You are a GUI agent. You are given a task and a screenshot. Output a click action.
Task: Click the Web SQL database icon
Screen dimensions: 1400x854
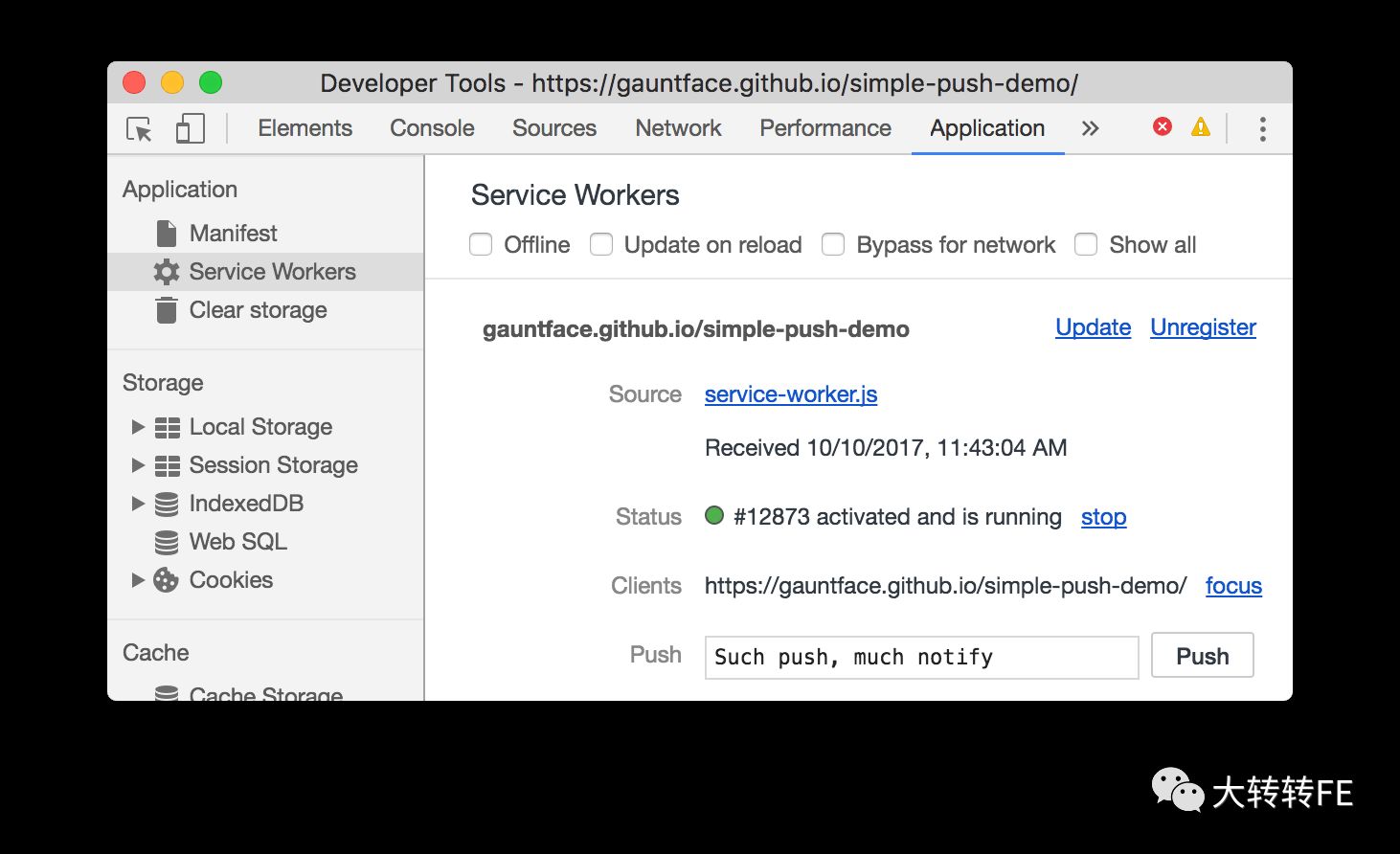pyautogui.click(x=167, y=542)
